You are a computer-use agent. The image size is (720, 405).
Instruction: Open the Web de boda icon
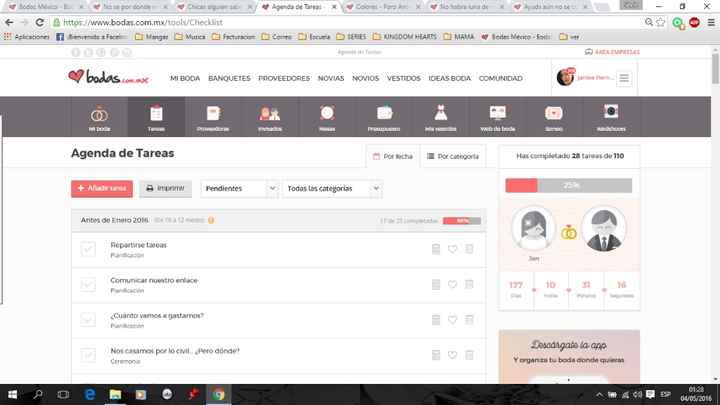[498, 112]
